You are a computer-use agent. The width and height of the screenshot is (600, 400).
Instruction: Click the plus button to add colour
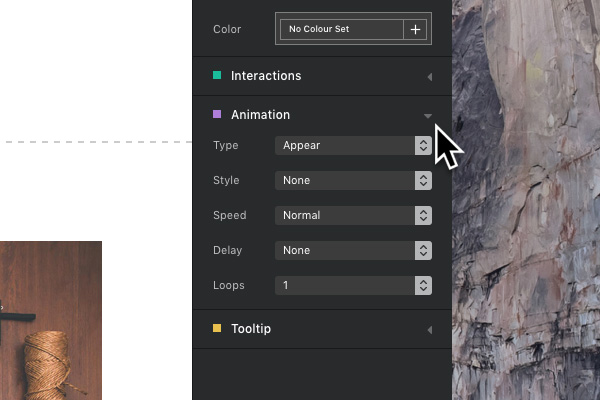pos(415,29)
